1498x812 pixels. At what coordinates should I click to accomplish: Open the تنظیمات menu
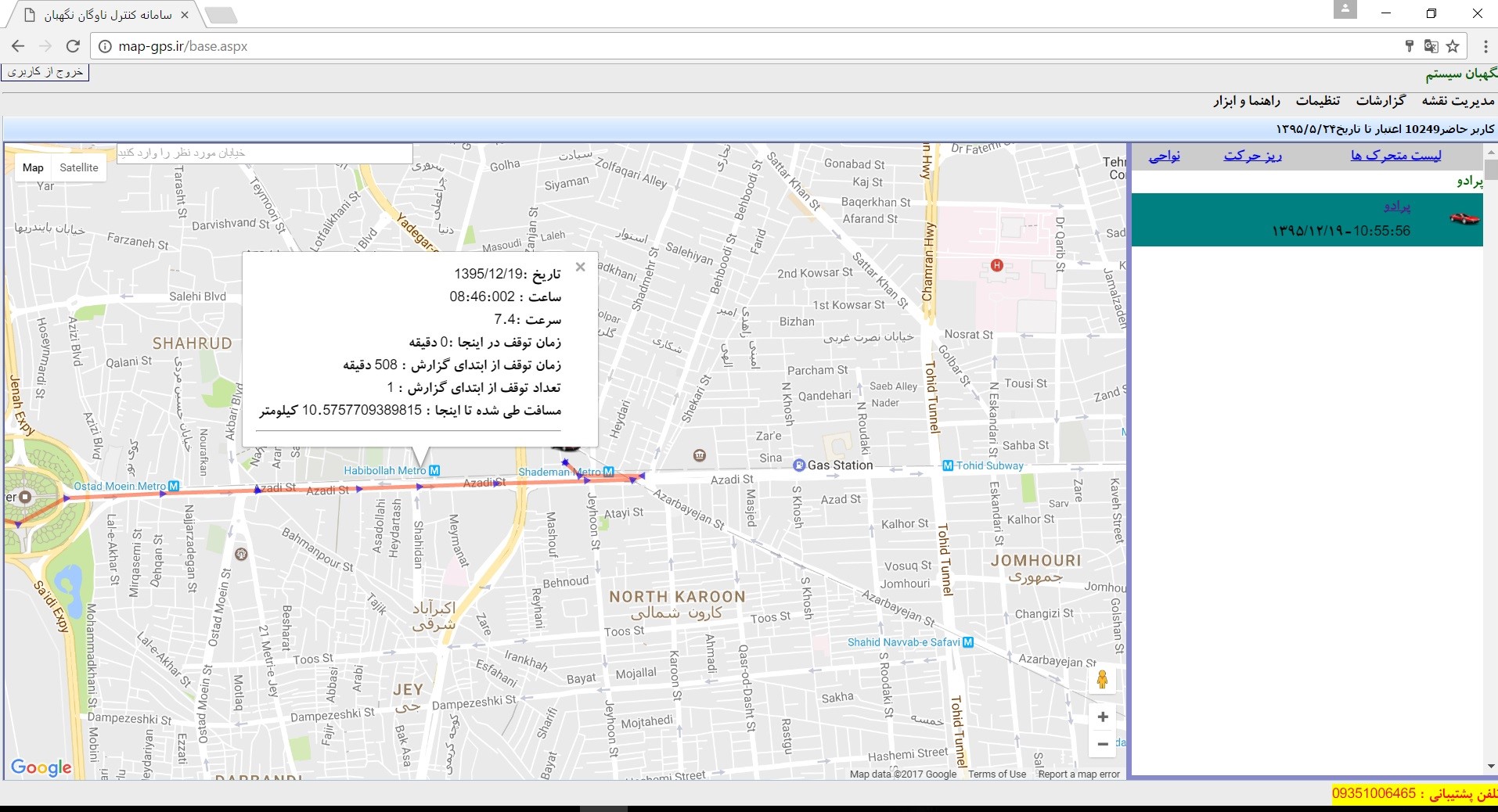pyautogui.click(x=1318, y=101)
